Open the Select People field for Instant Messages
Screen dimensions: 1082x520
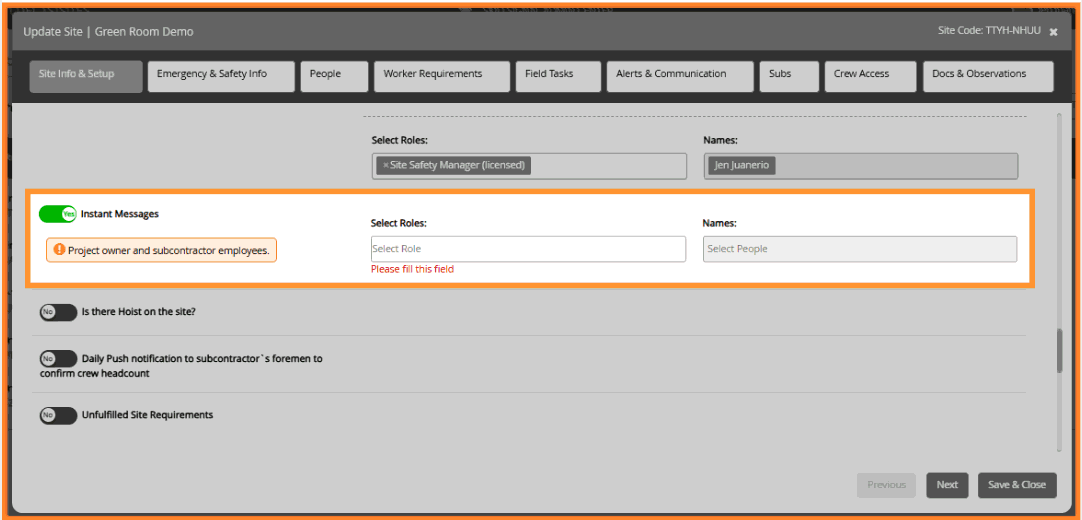(860, 249)
